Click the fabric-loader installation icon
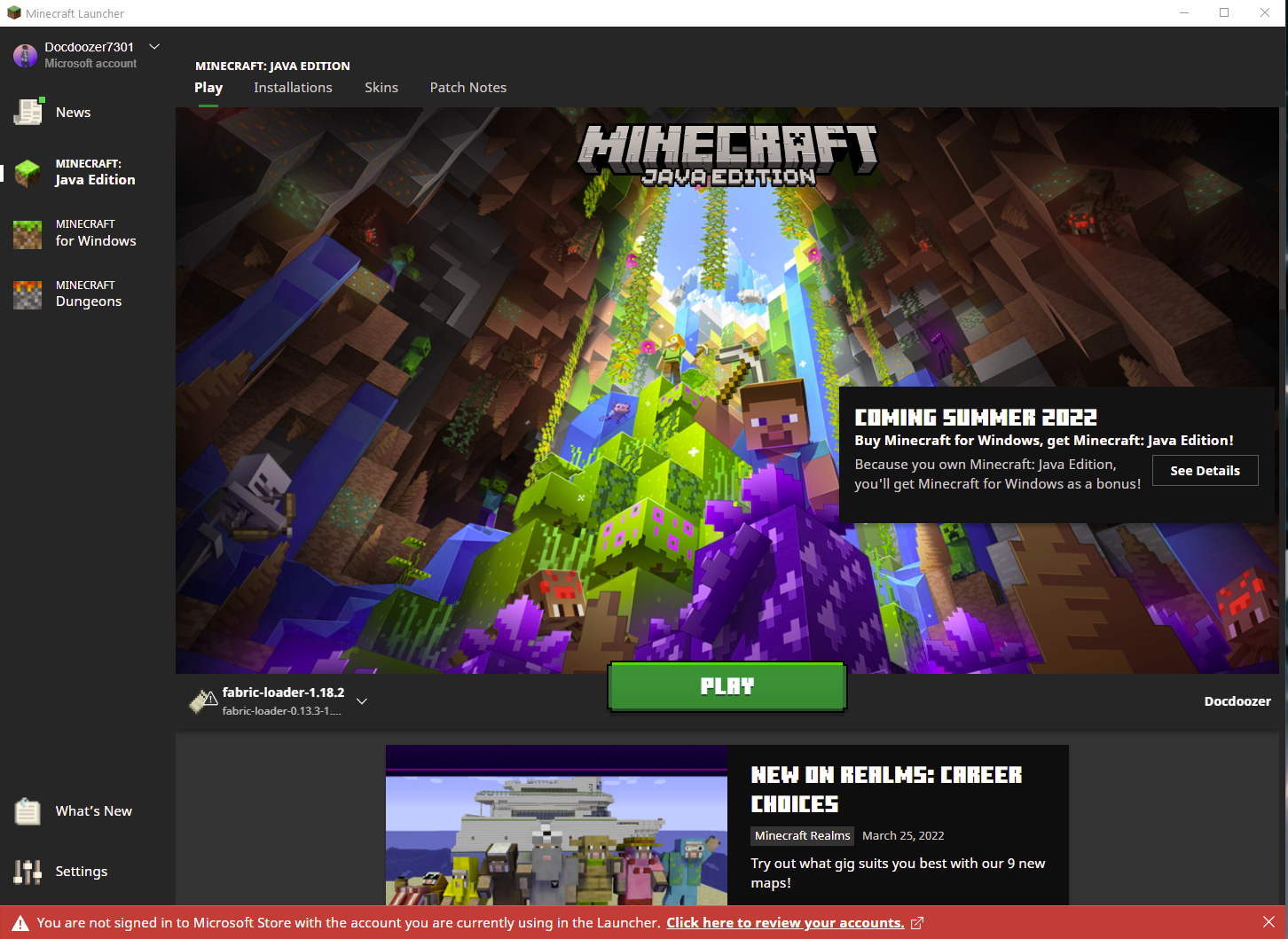 point(204,701)
